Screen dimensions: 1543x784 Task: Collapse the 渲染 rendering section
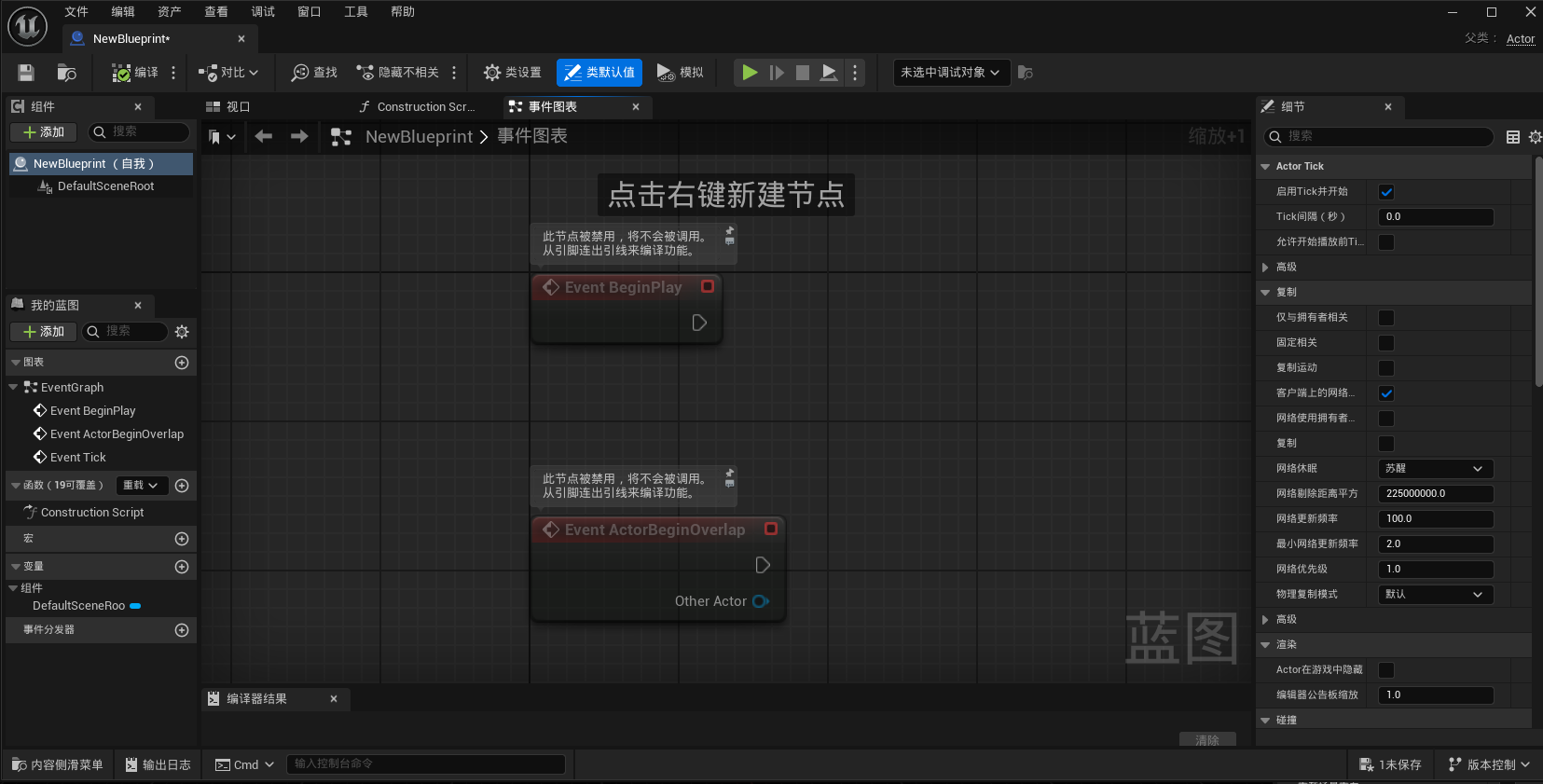[x=1265, y=645]
